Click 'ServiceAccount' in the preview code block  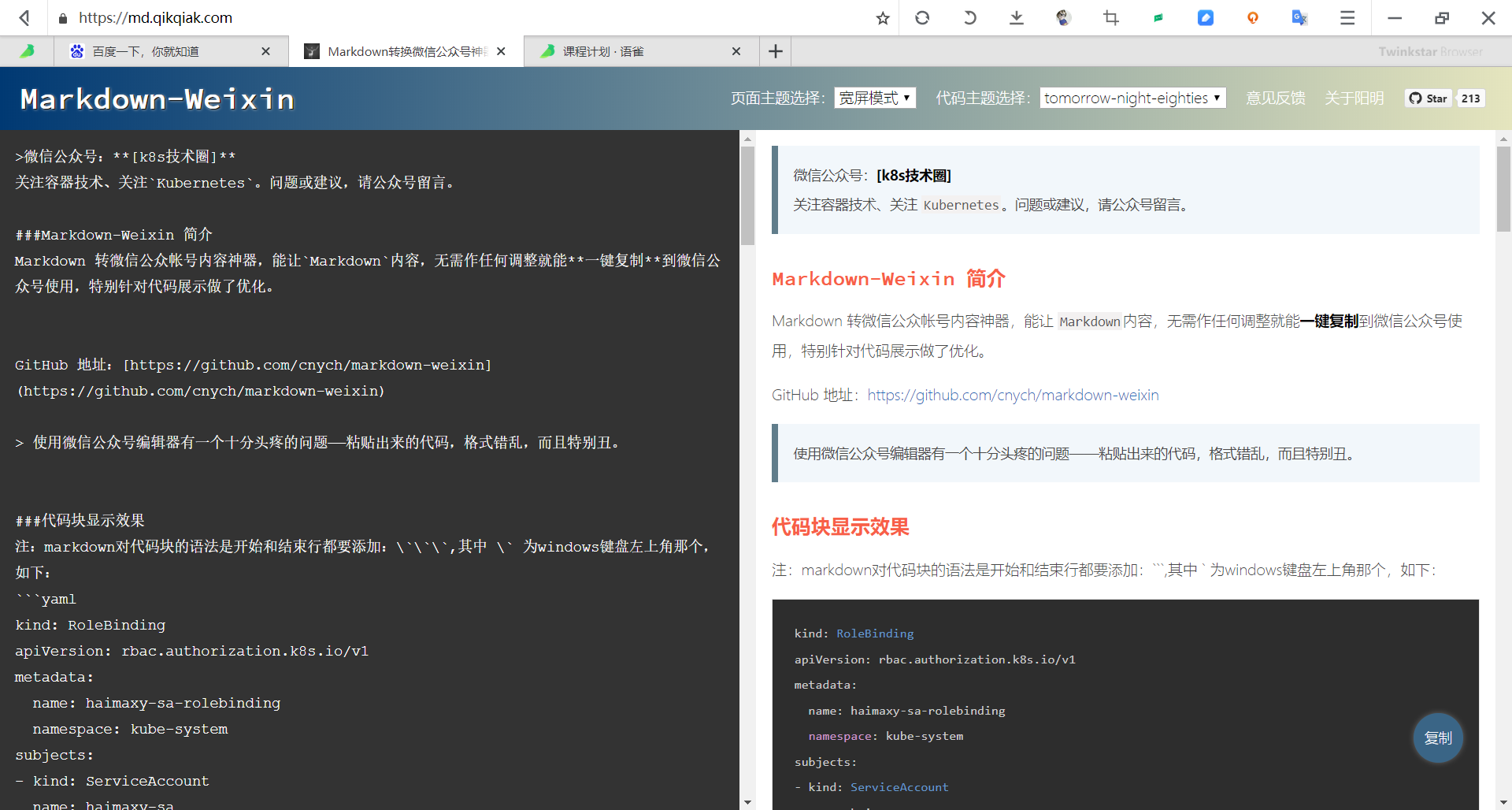coord(899,787)
